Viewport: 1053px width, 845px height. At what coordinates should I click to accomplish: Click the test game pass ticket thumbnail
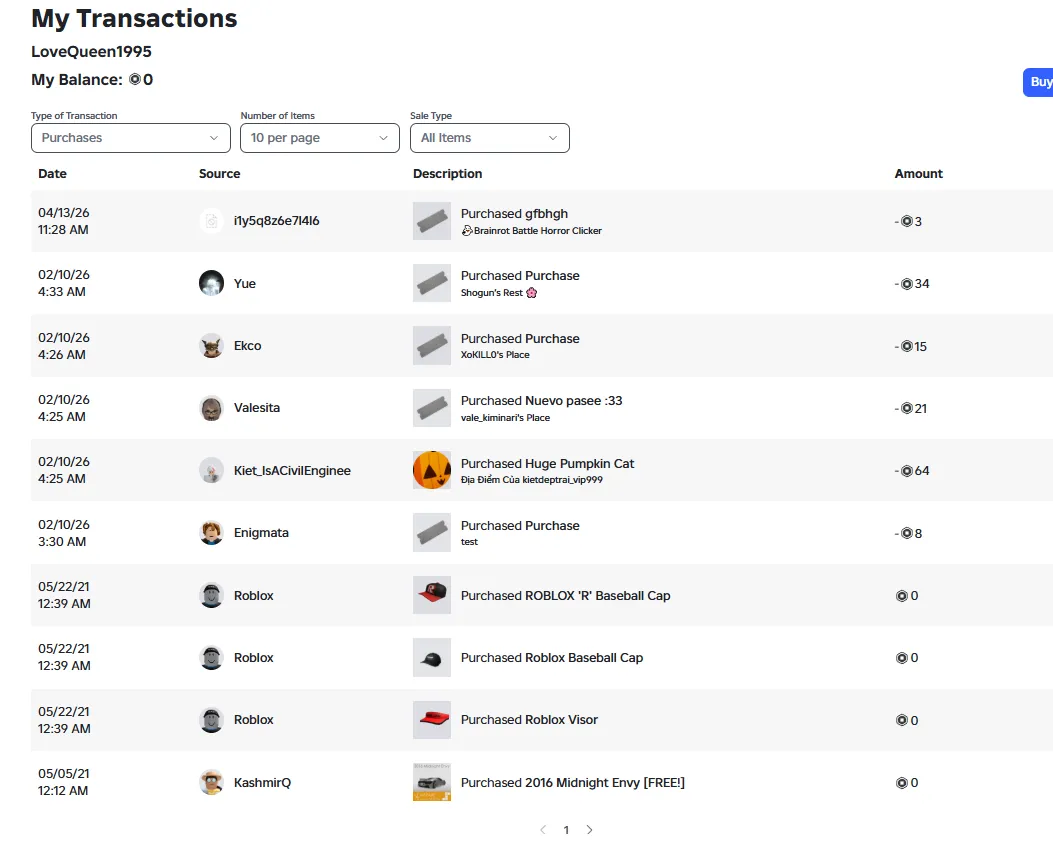pos(432,533)
